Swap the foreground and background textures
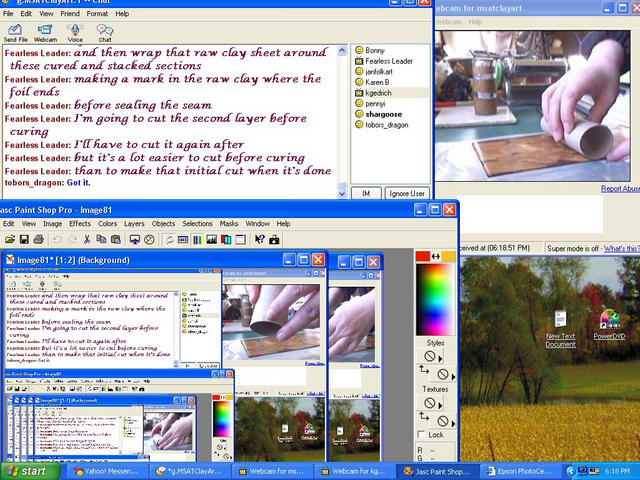Image resolution: width=640 pixels, height=480 pixels. (x=424, y=416)
